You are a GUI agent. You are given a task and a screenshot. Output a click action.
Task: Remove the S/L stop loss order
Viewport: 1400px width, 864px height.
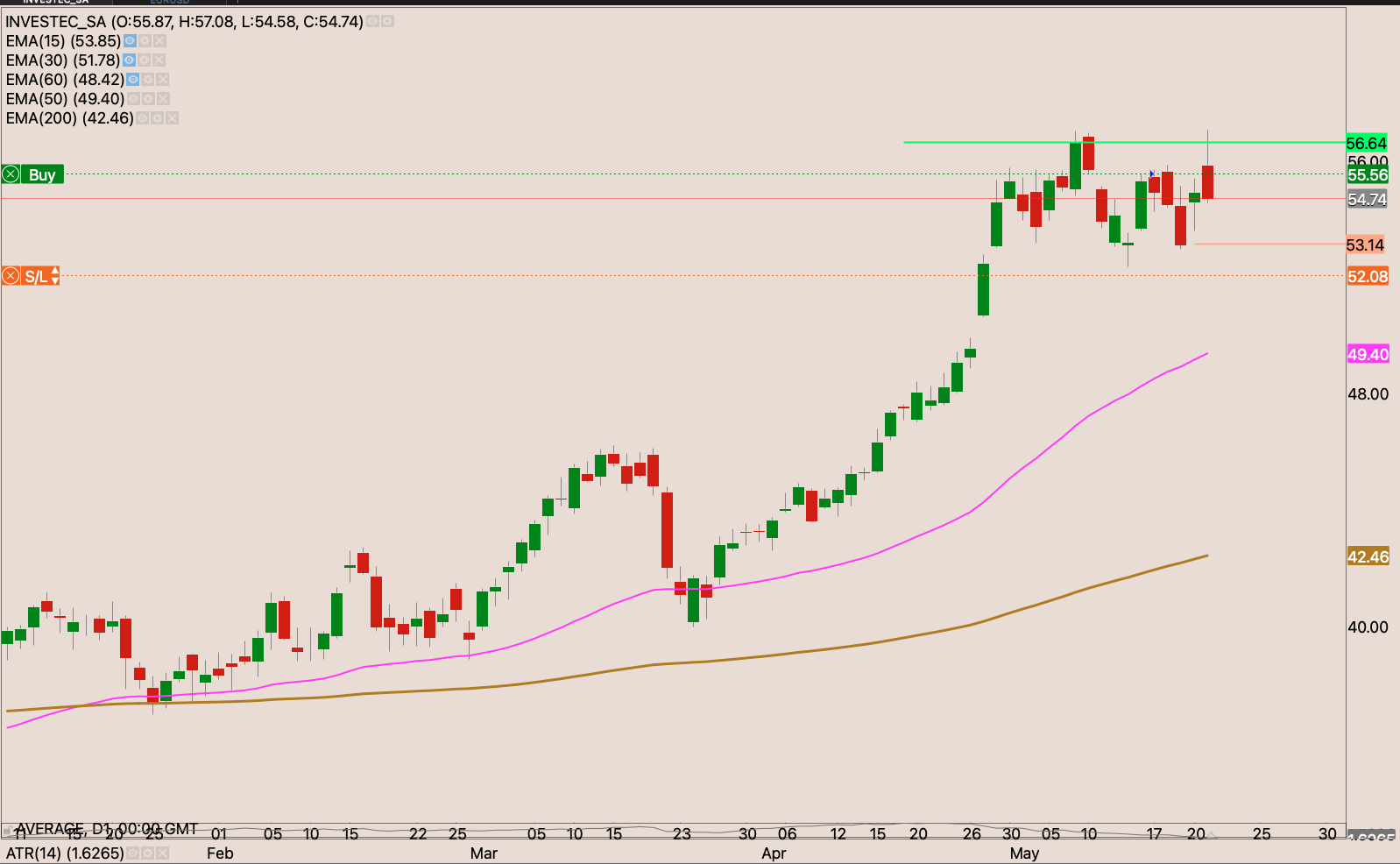point(11,277)
